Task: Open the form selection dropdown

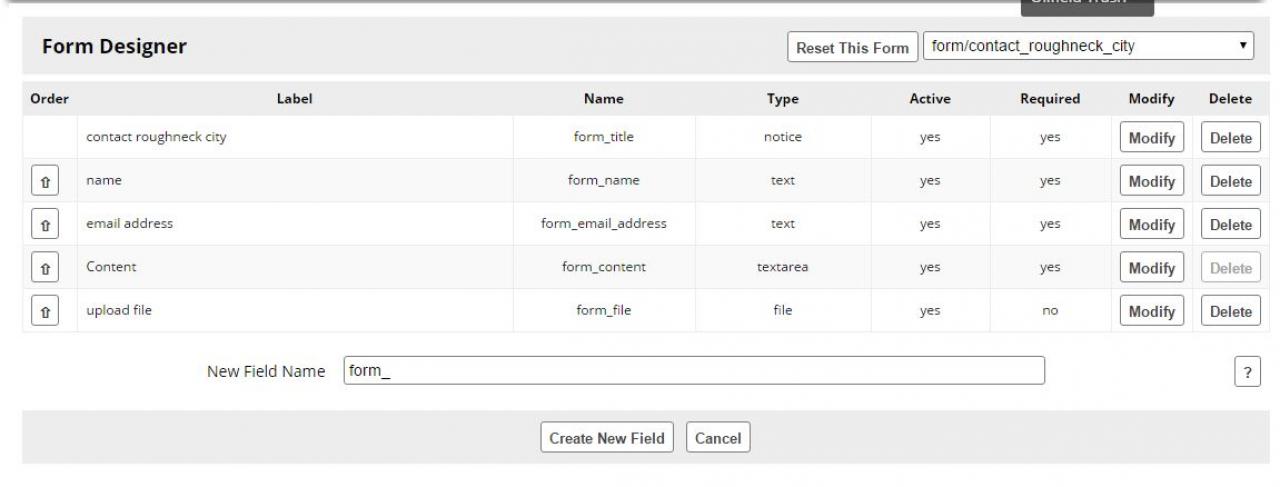Action: [x=1089, y=46]
